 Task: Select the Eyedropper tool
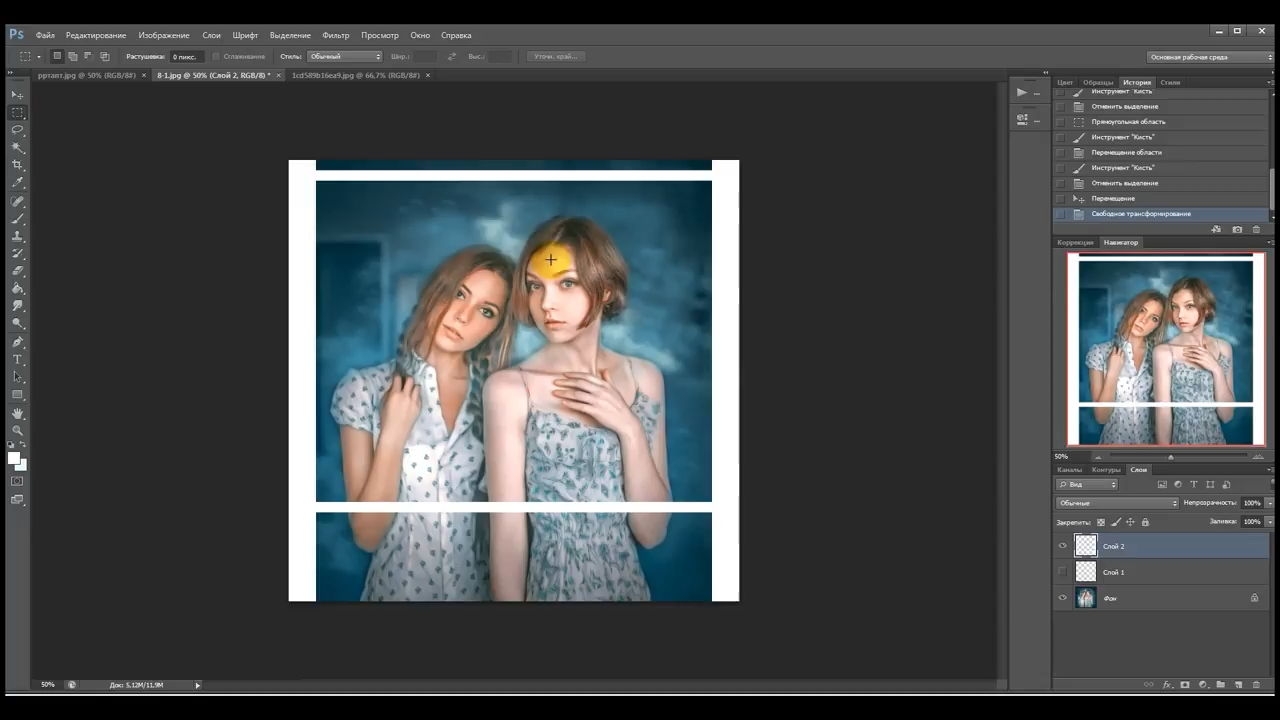(17, 183)
